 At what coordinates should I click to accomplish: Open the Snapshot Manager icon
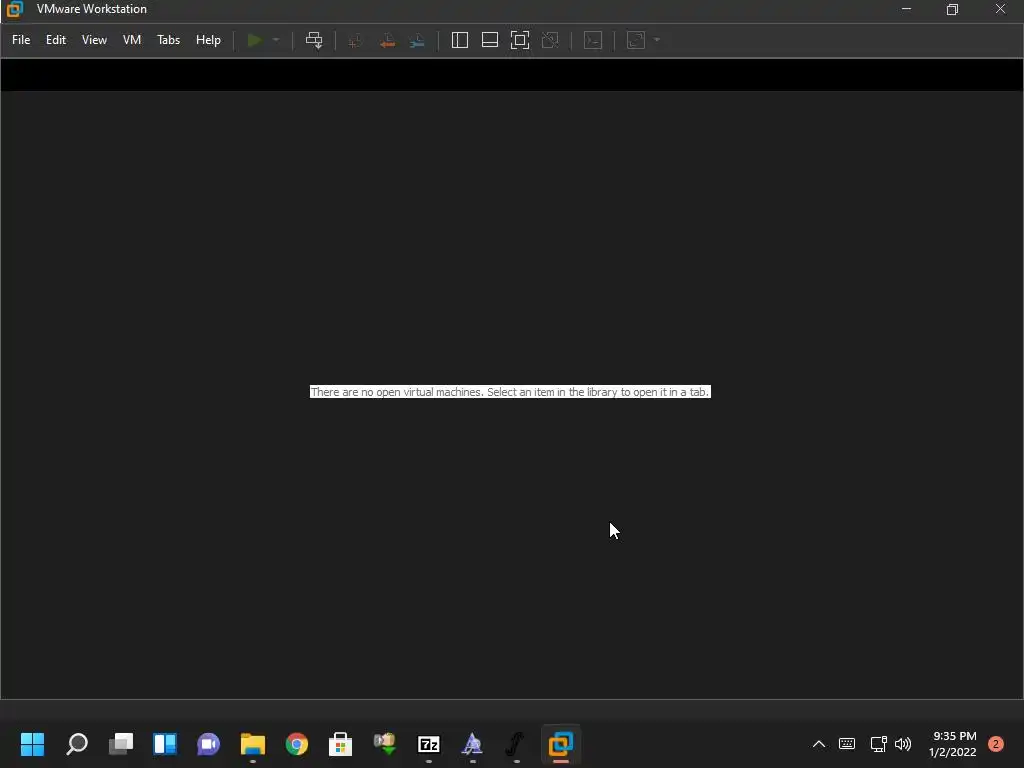(417, 40)
